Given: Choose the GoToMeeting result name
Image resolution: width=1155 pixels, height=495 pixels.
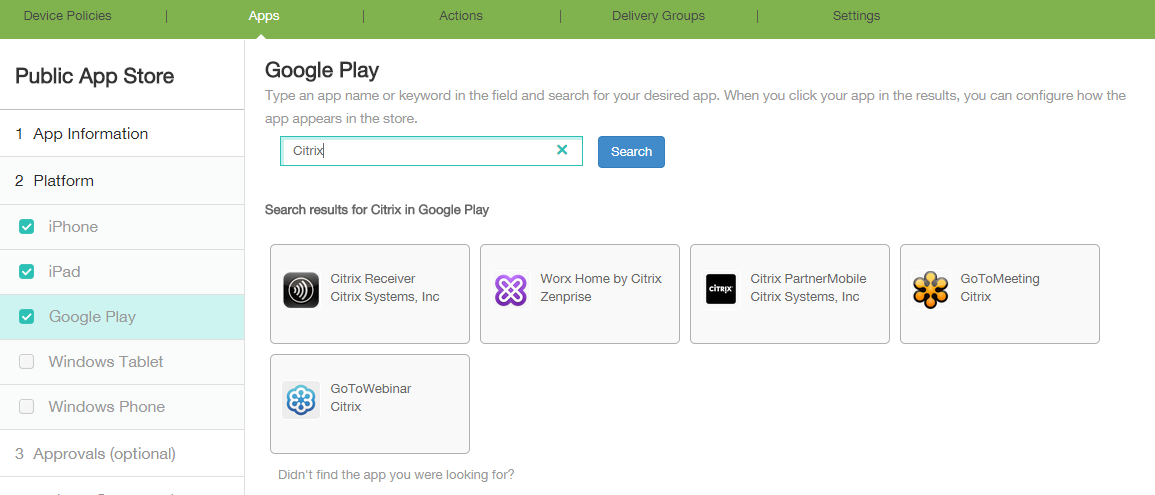Looking at the screenshot, I should [1000, 279].
